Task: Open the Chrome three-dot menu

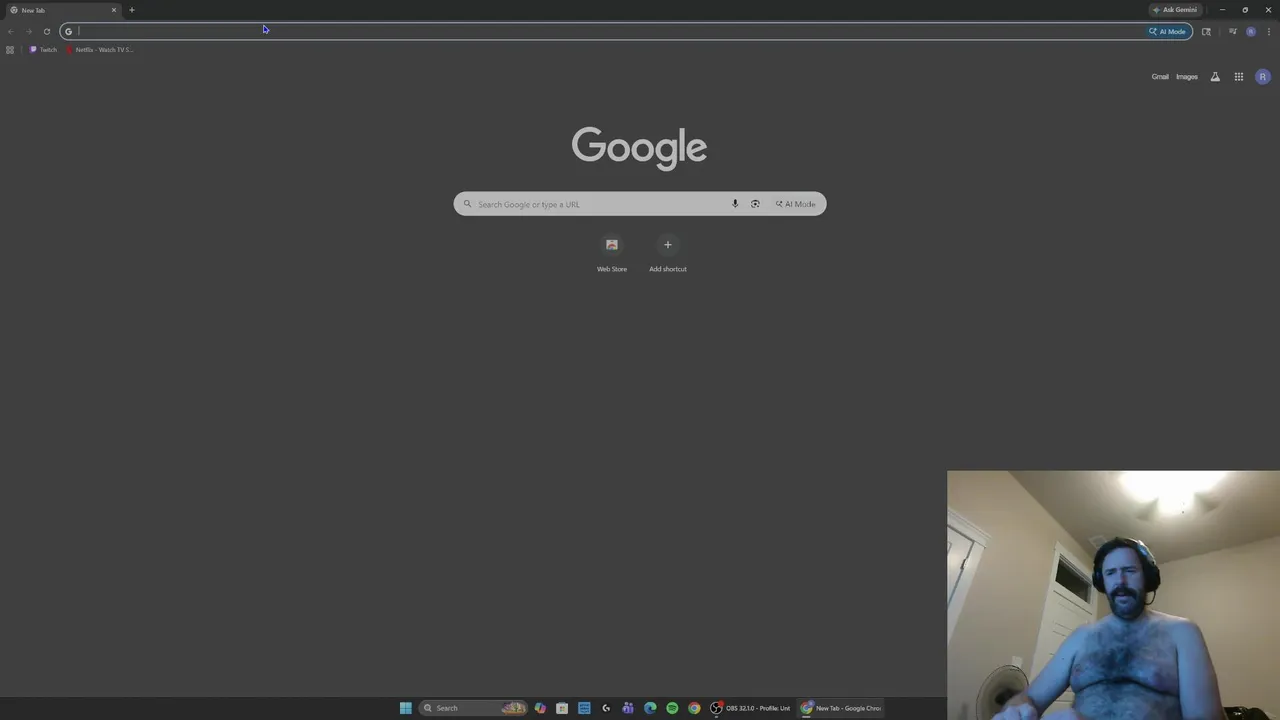Action: tap(1269, 31)
